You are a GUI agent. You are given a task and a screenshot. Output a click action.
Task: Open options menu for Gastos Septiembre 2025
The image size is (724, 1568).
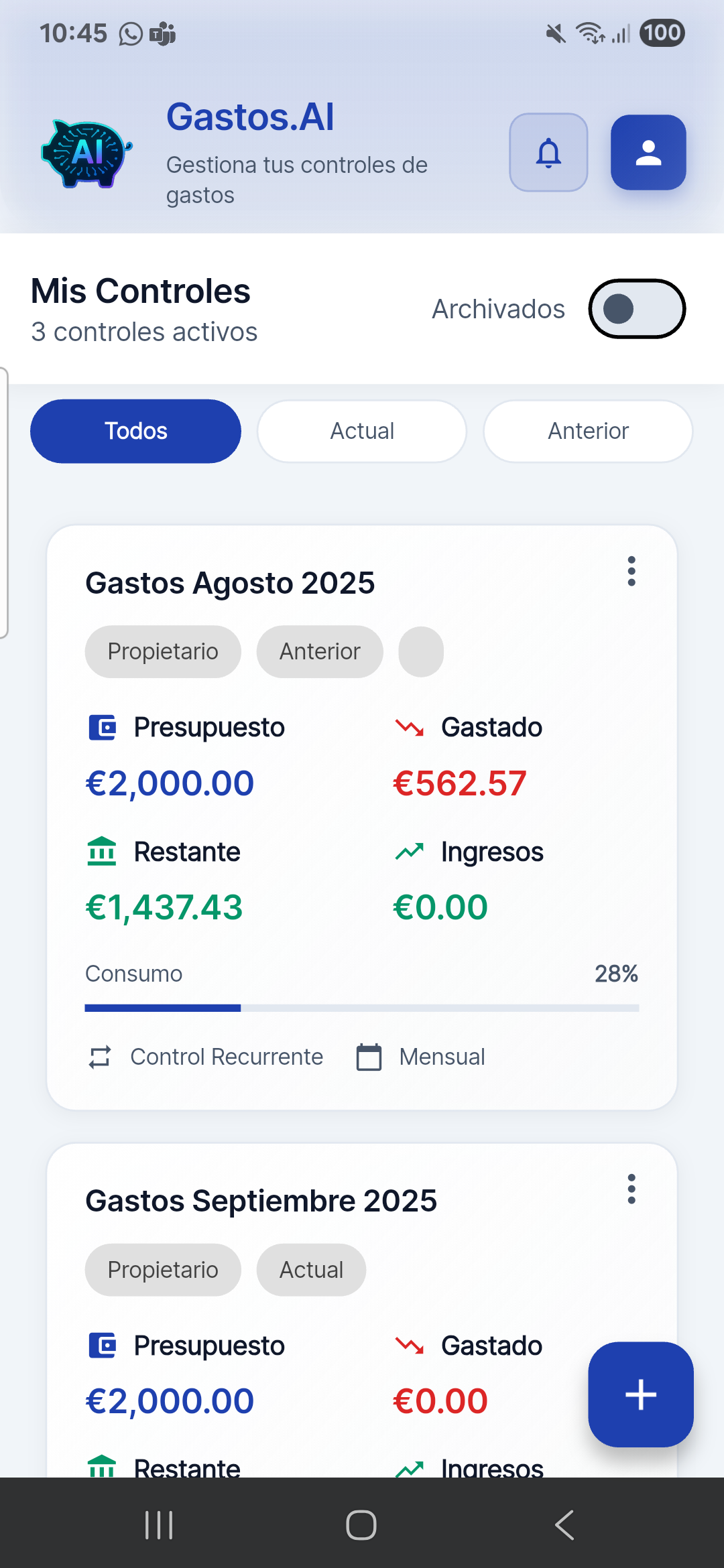[631, 1189]
